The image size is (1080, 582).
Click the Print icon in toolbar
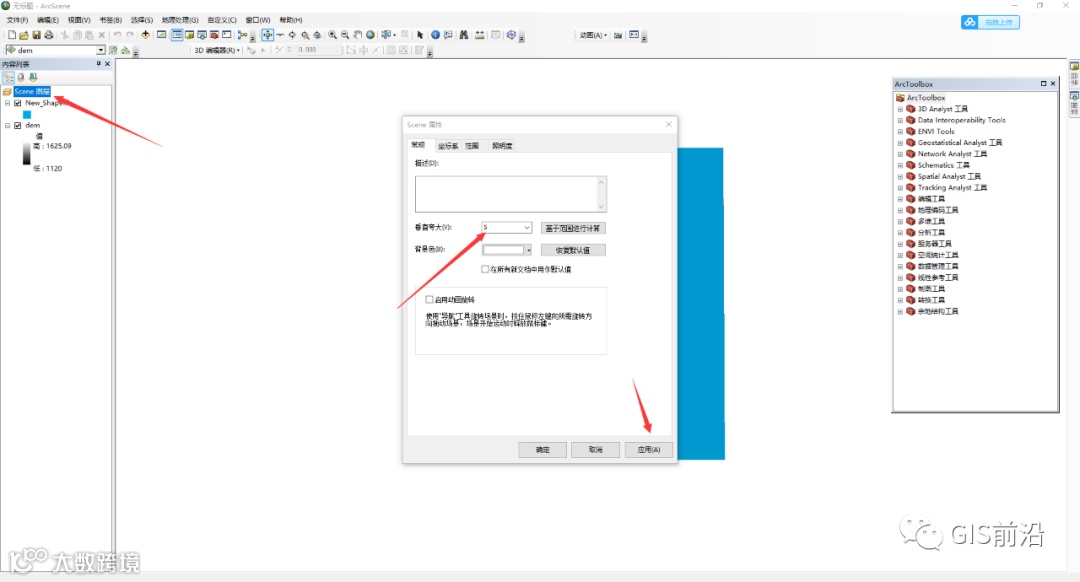coord(49,35)
